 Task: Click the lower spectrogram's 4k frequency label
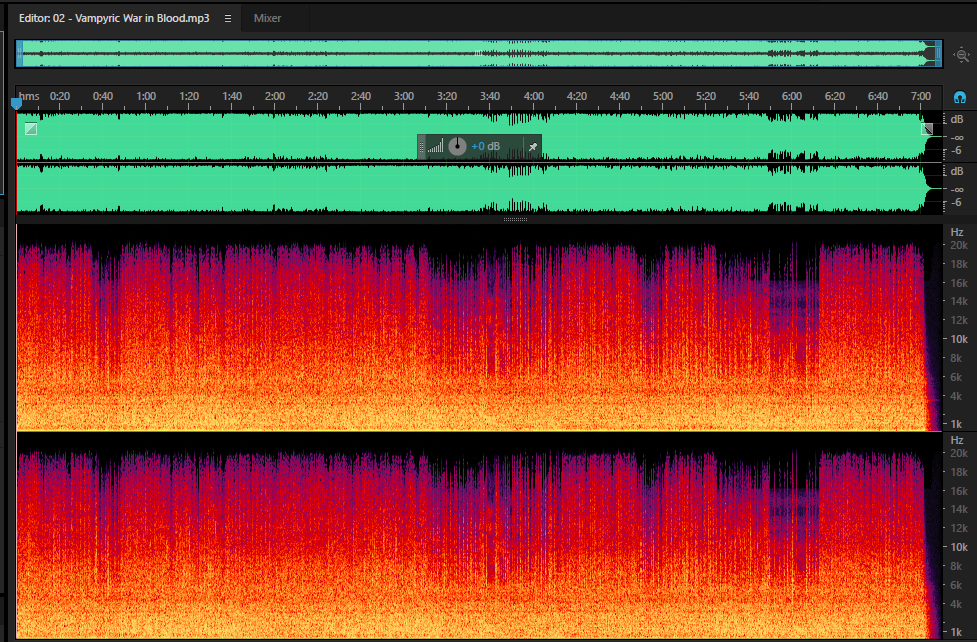tap(956, 603)
